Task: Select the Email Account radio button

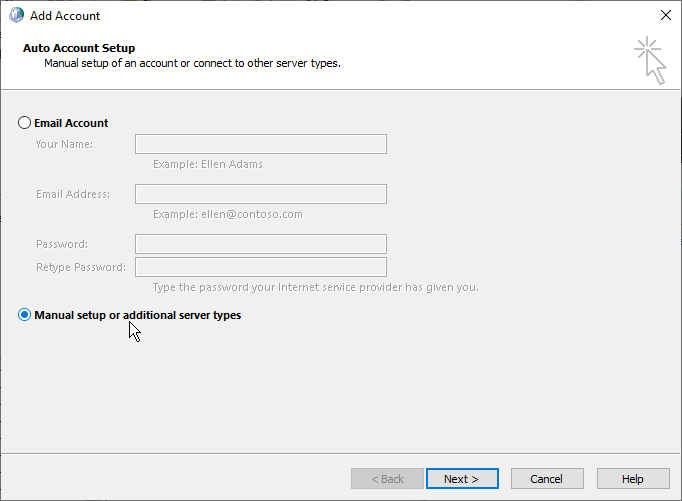Action: click(x=24, y=123)
